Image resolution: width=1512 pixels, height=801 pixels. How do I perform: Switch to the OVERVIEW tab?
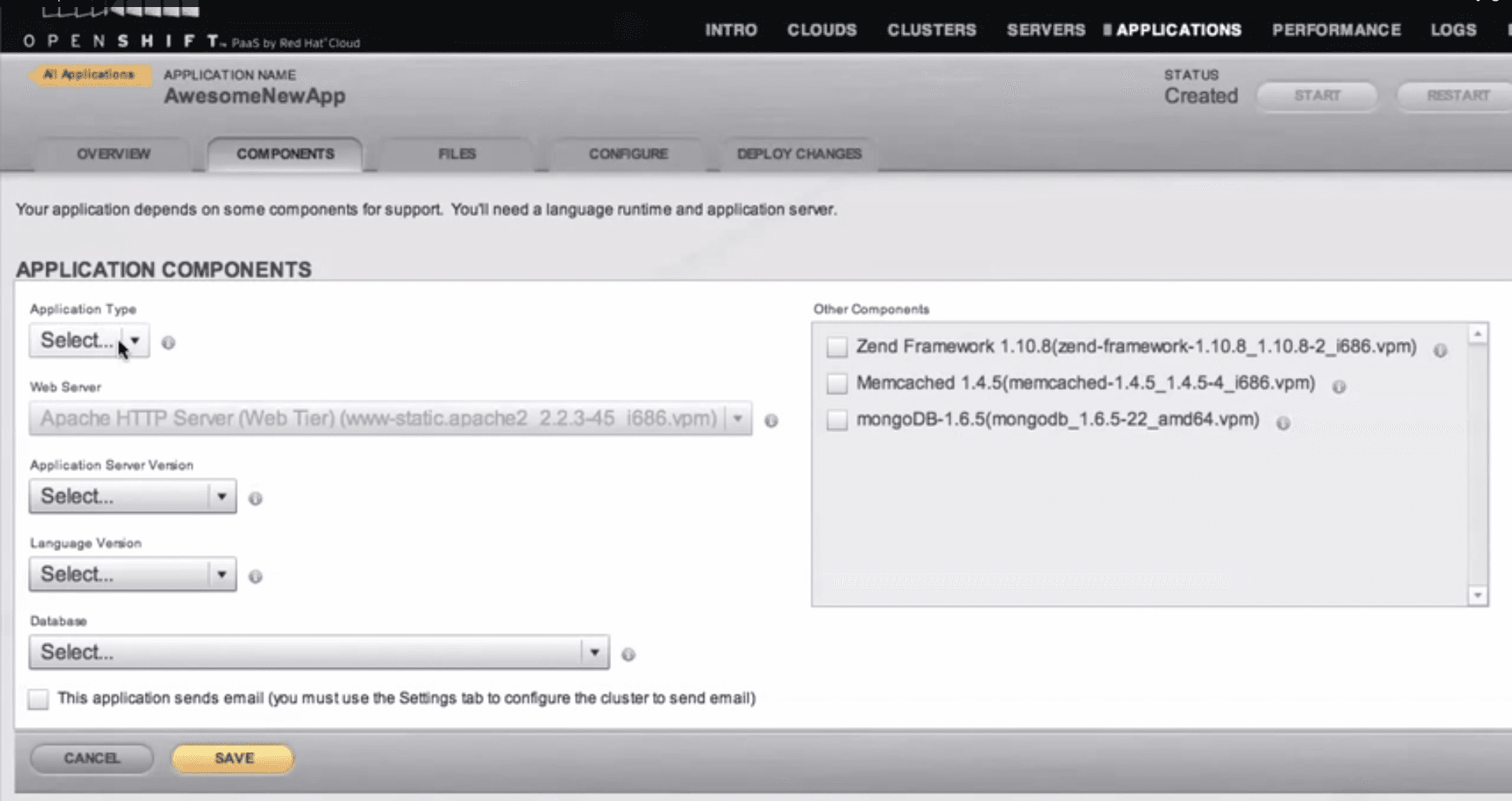click(113, 154)
